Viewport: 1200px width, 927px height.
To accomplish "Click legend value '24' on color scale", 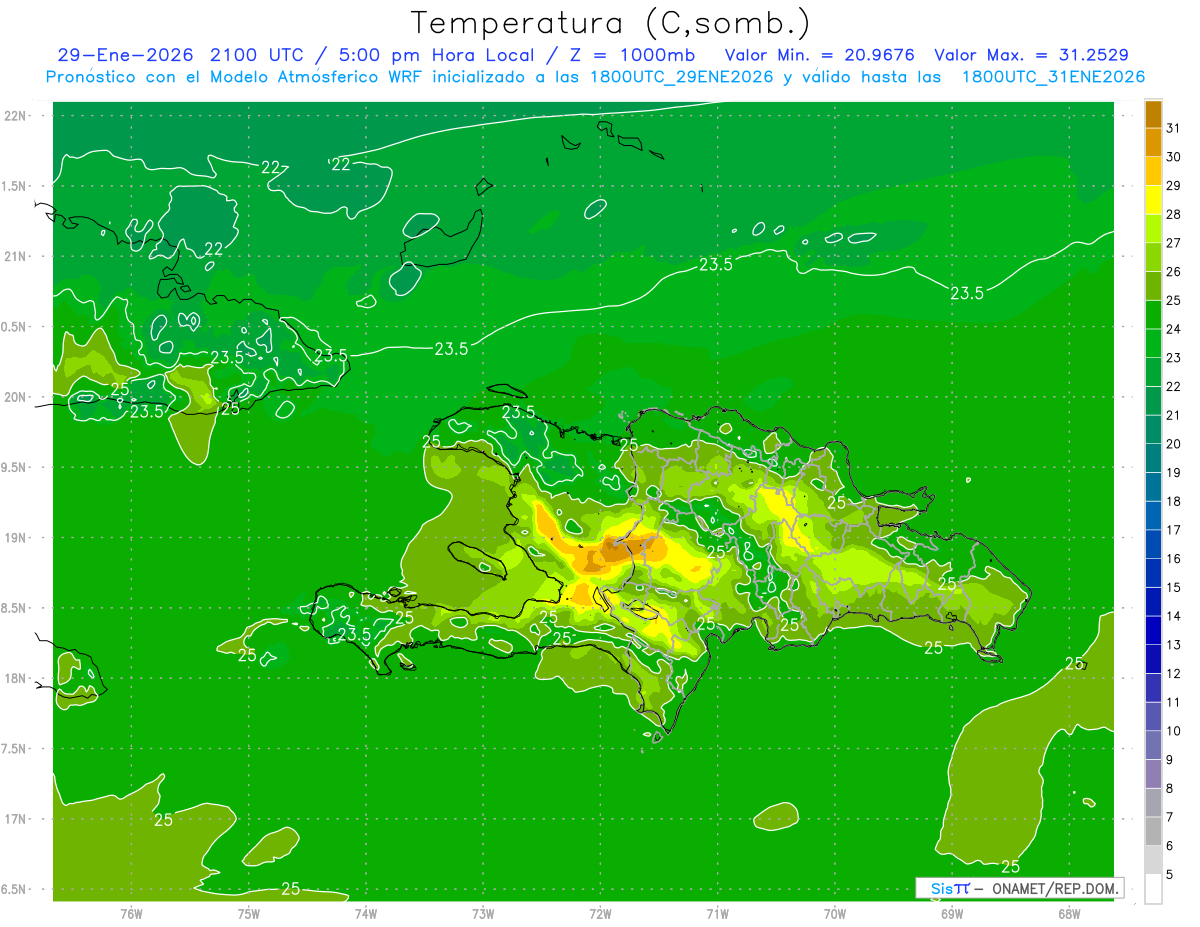I will click(1173, 329).
